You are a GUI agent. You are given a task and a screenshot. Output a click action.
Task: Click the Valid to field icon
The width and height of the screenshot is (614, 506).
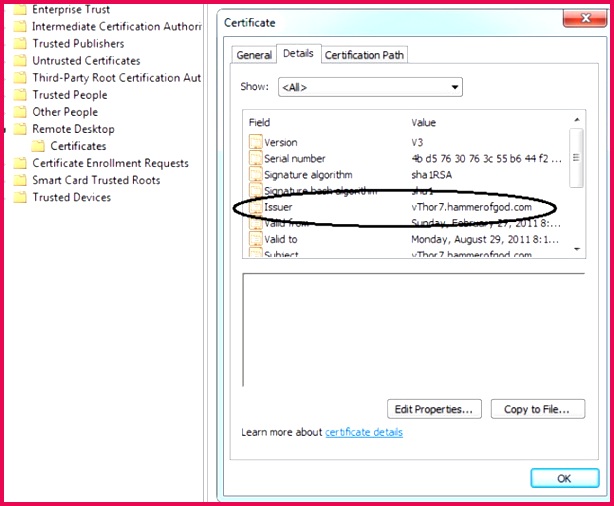tap(256, 239)
